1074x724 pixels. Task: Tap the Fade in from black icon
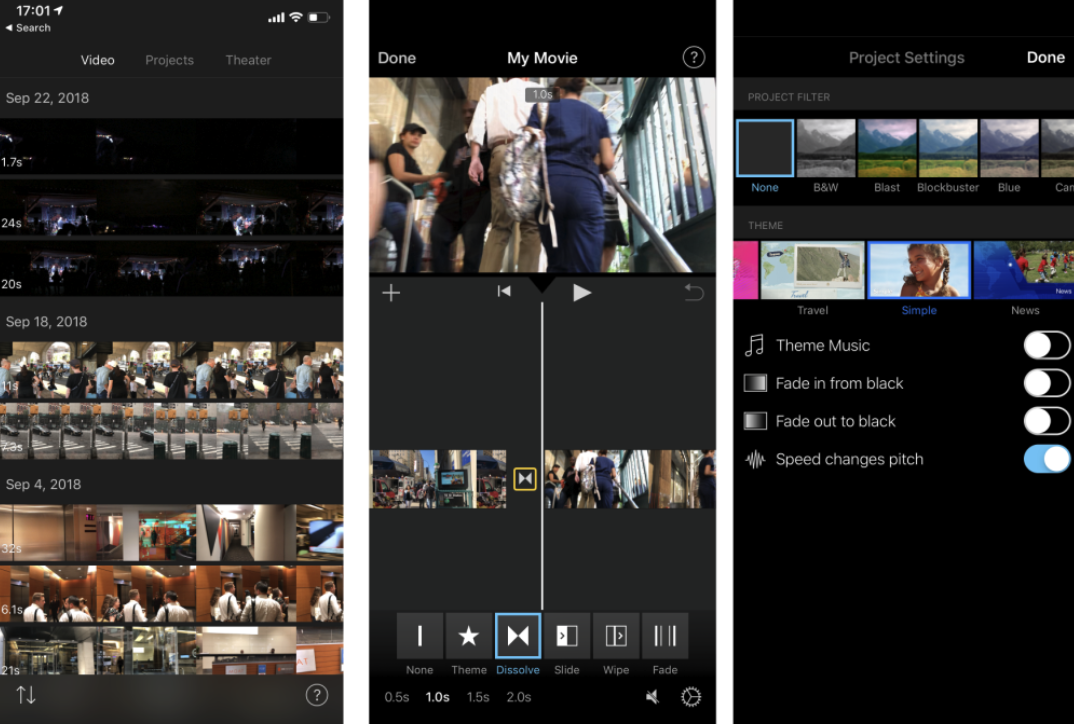pos(755,383)
